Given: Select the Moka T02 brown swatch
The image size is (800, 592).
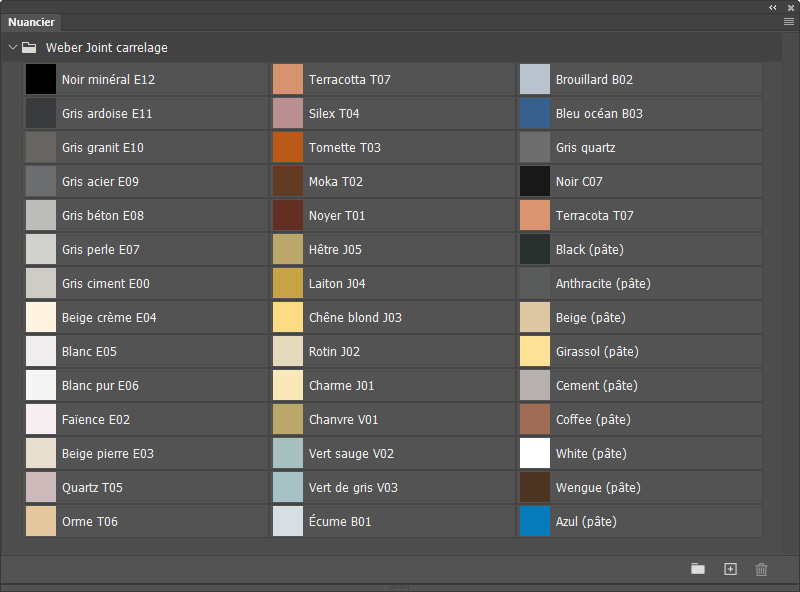Looking at the screenshot, I should (x=288, y=181).
